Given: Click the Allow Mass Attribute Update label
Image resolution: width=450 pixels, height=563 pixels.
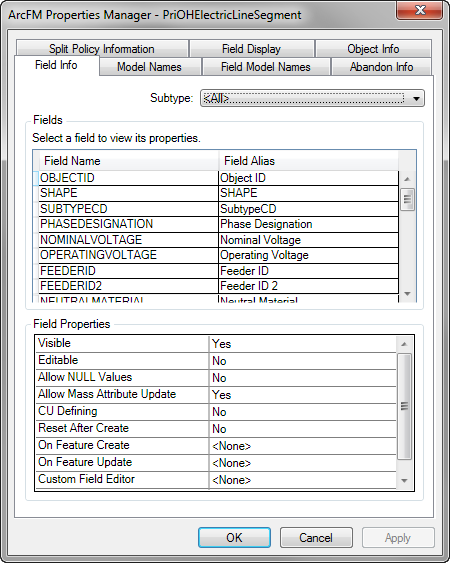Looking at the screenshot, I should pos(107,394).
